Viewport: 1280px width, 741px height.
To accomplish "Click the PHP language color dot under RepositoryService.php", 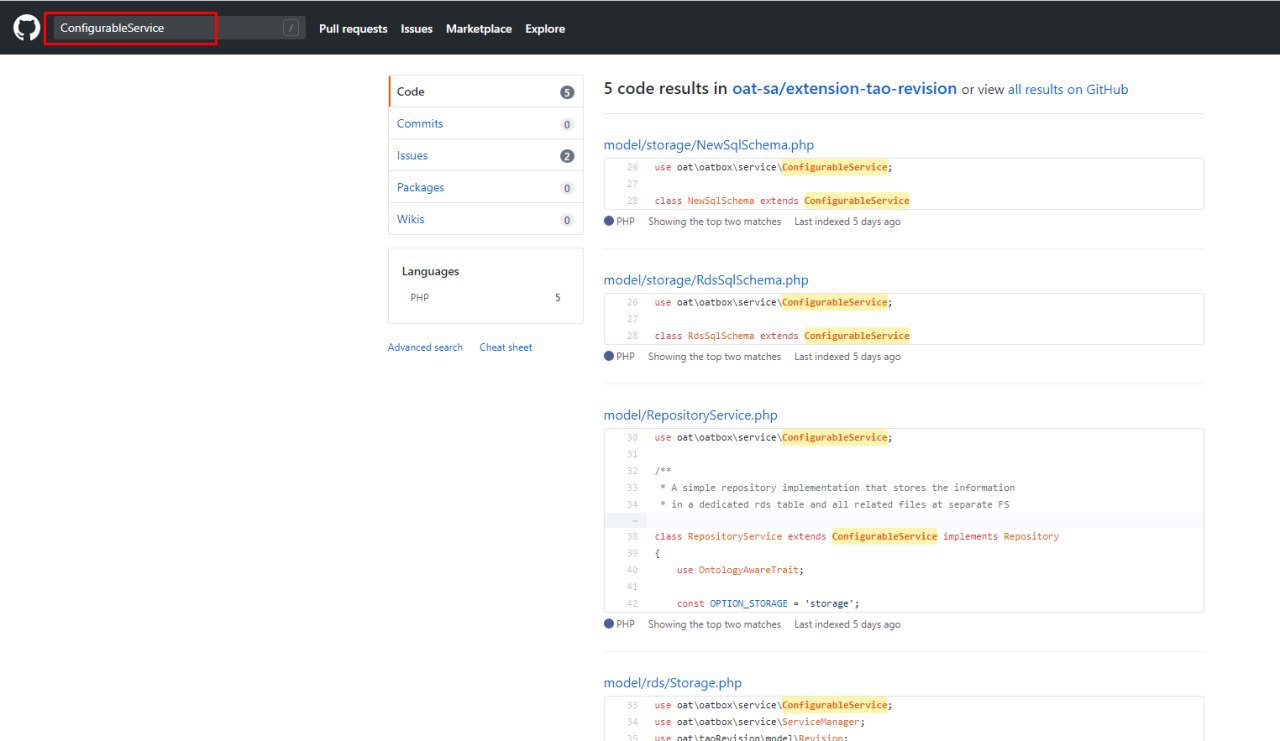I will coord(609,624).
